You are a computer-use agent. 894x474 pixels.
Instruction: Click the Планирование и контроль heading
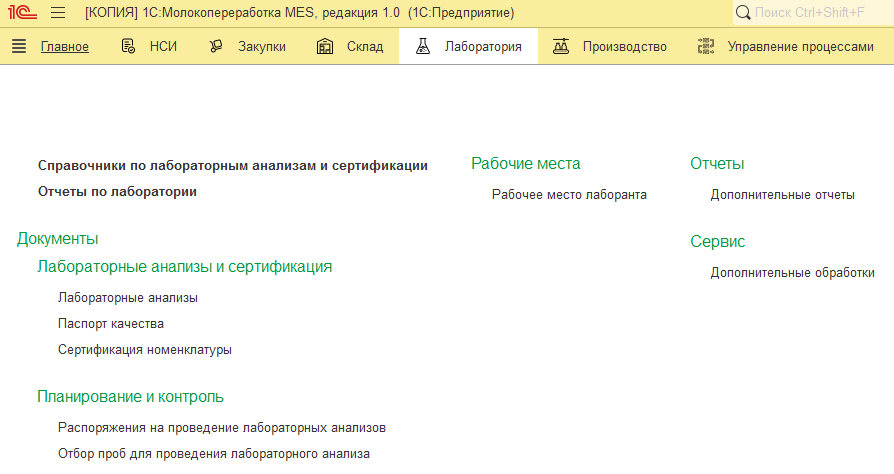130,396
